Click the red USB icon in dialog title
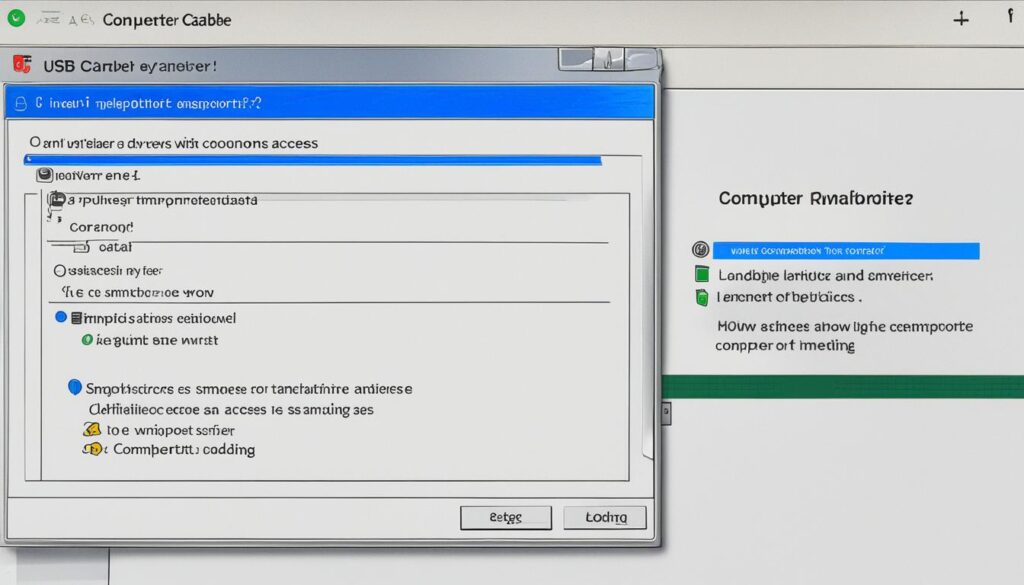 22,66
